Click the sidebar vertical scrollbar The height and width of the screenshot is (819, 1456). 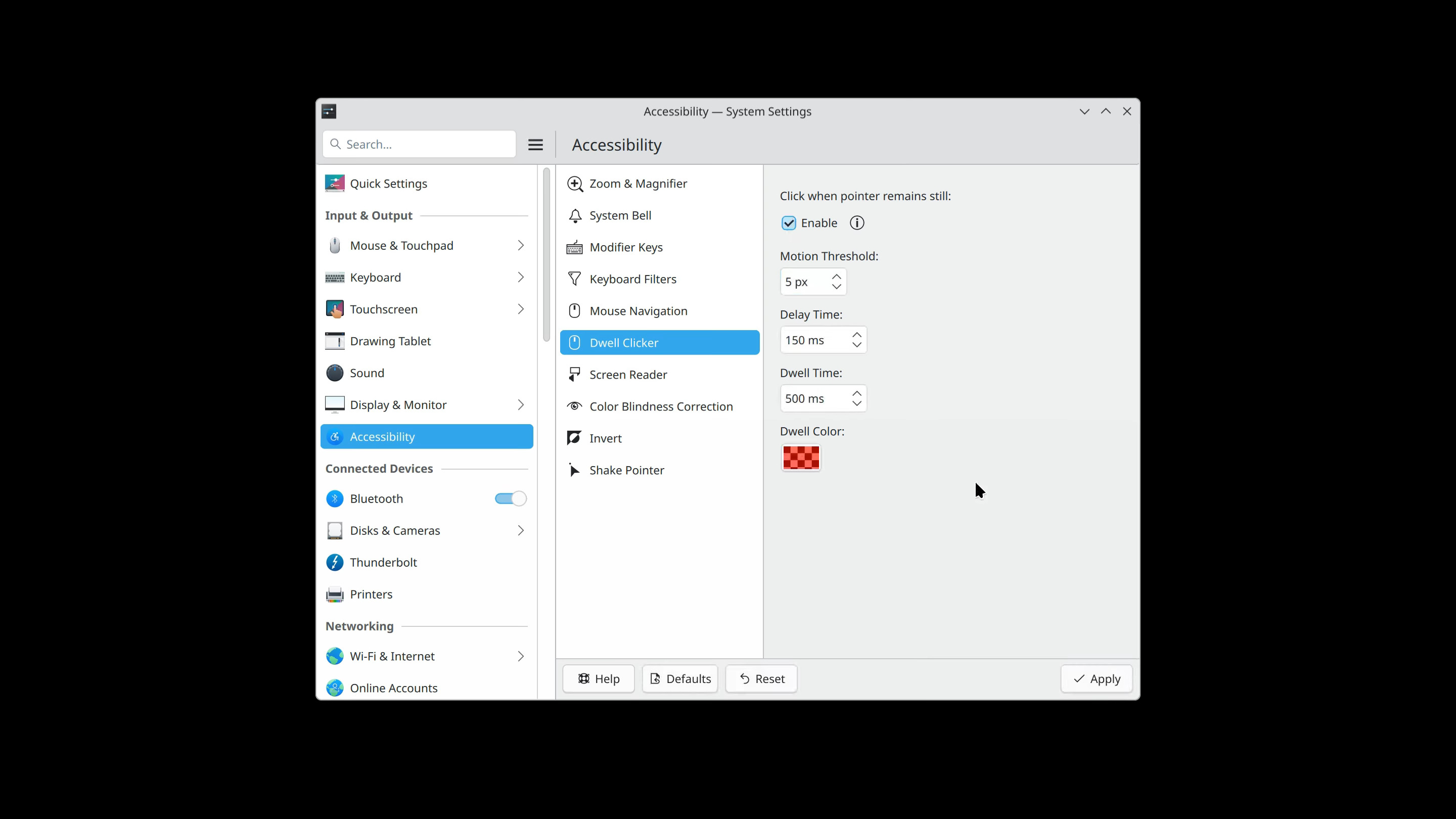click(546, 255)
